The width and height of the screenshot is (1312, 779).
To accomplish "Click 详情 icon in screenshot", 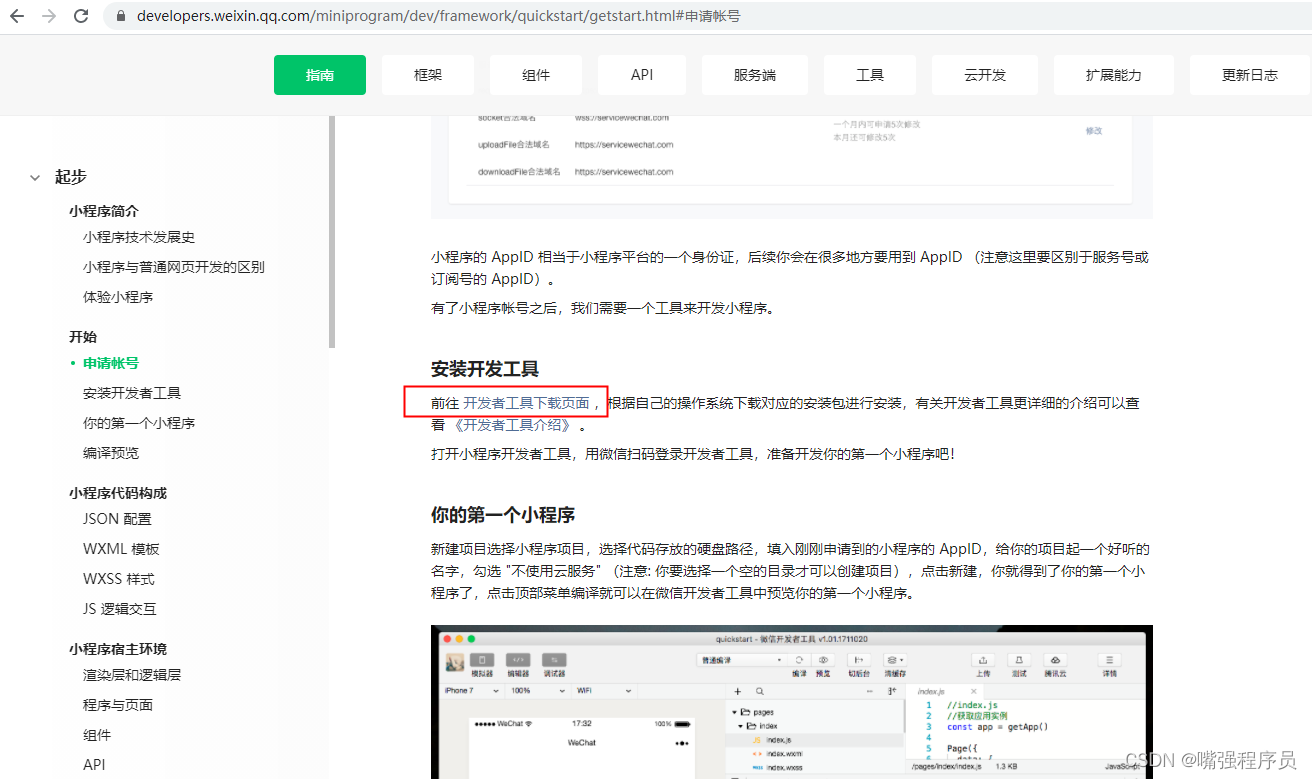I will pos(1109,660).
